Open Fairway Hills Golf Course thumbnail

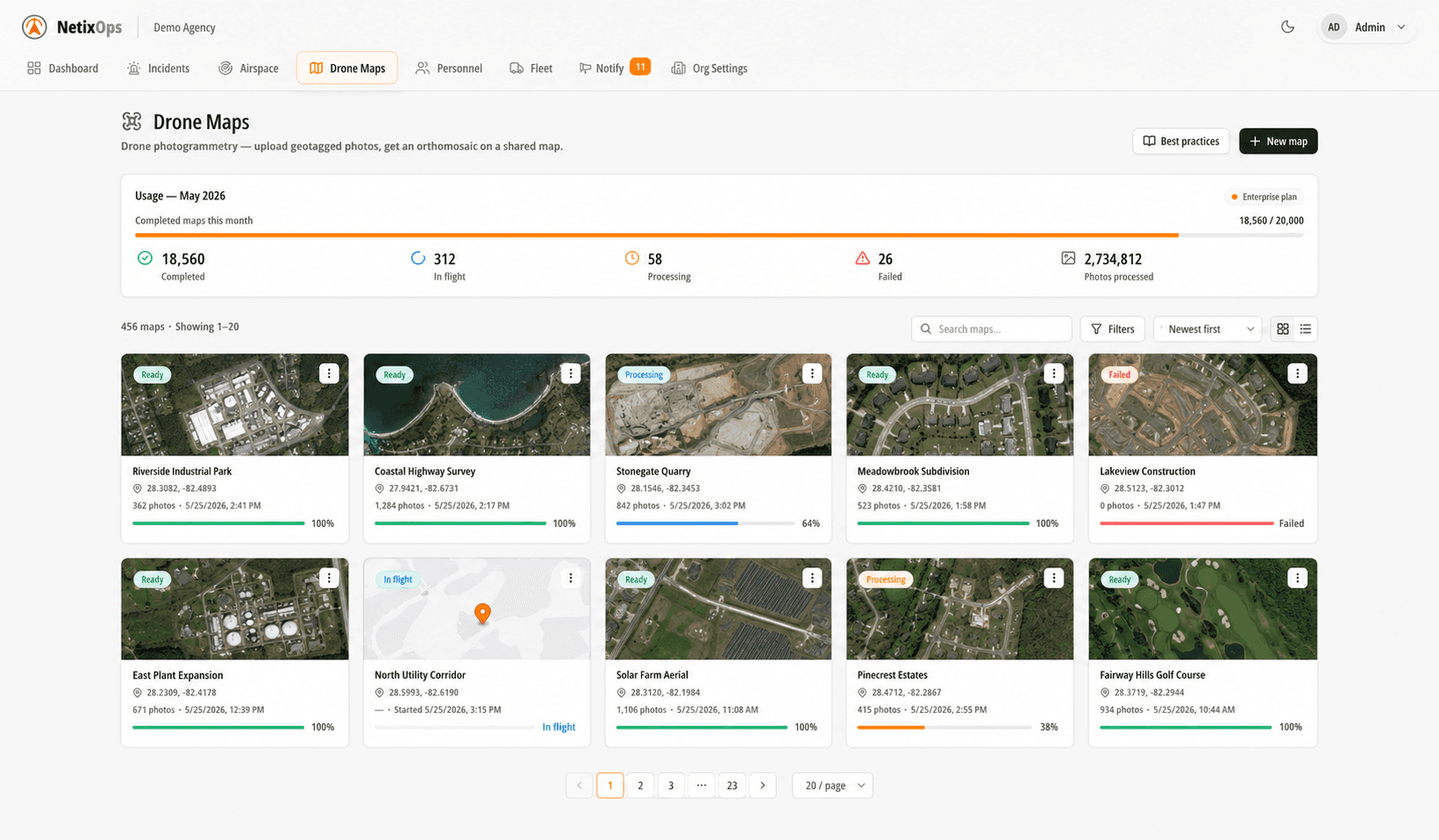coord(1203,609)
